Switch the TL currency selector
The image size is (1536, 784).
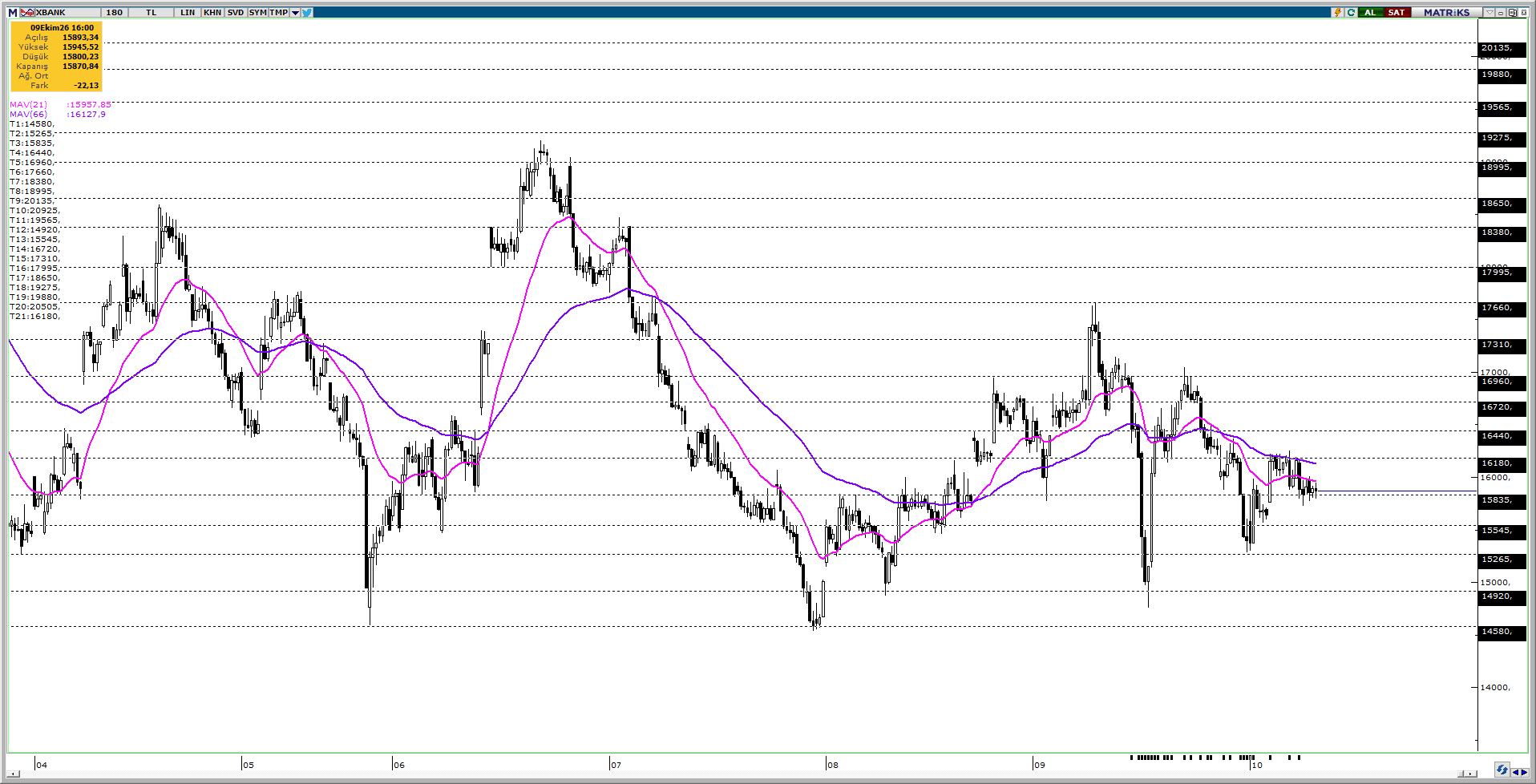(152, 13)
